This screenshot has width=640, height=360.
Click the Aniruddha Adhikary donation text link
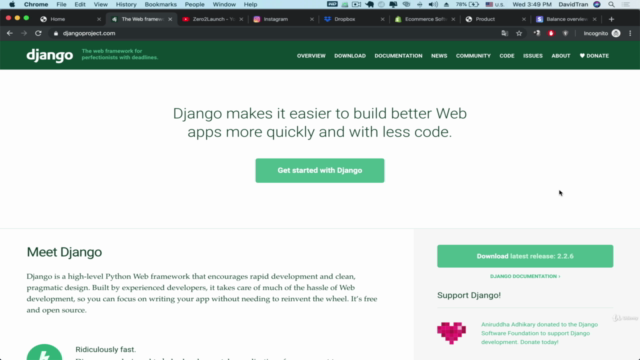click(x=540, y=333)
